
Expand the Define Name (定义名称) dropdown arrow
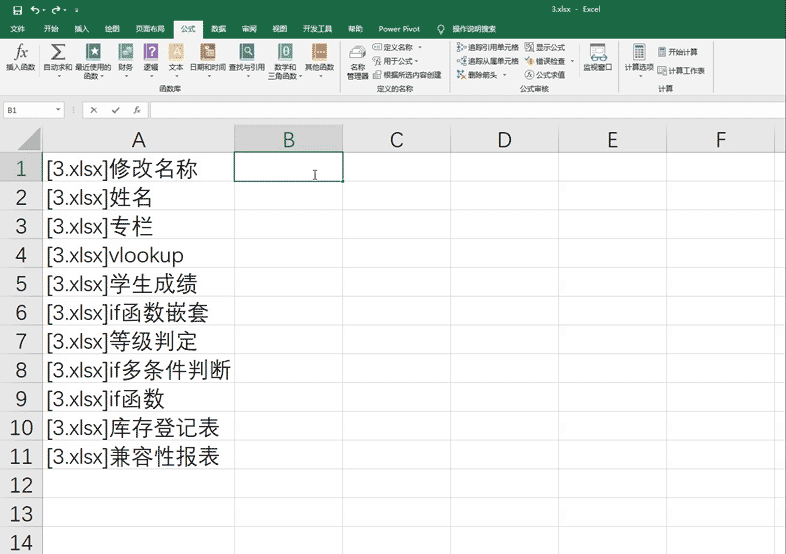pyautogui.click(x=420, y=47)
